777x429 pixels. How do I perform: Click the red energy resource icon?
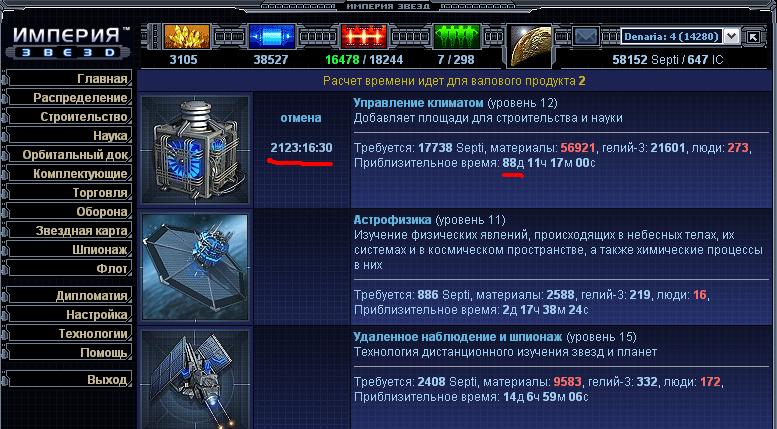364,36
